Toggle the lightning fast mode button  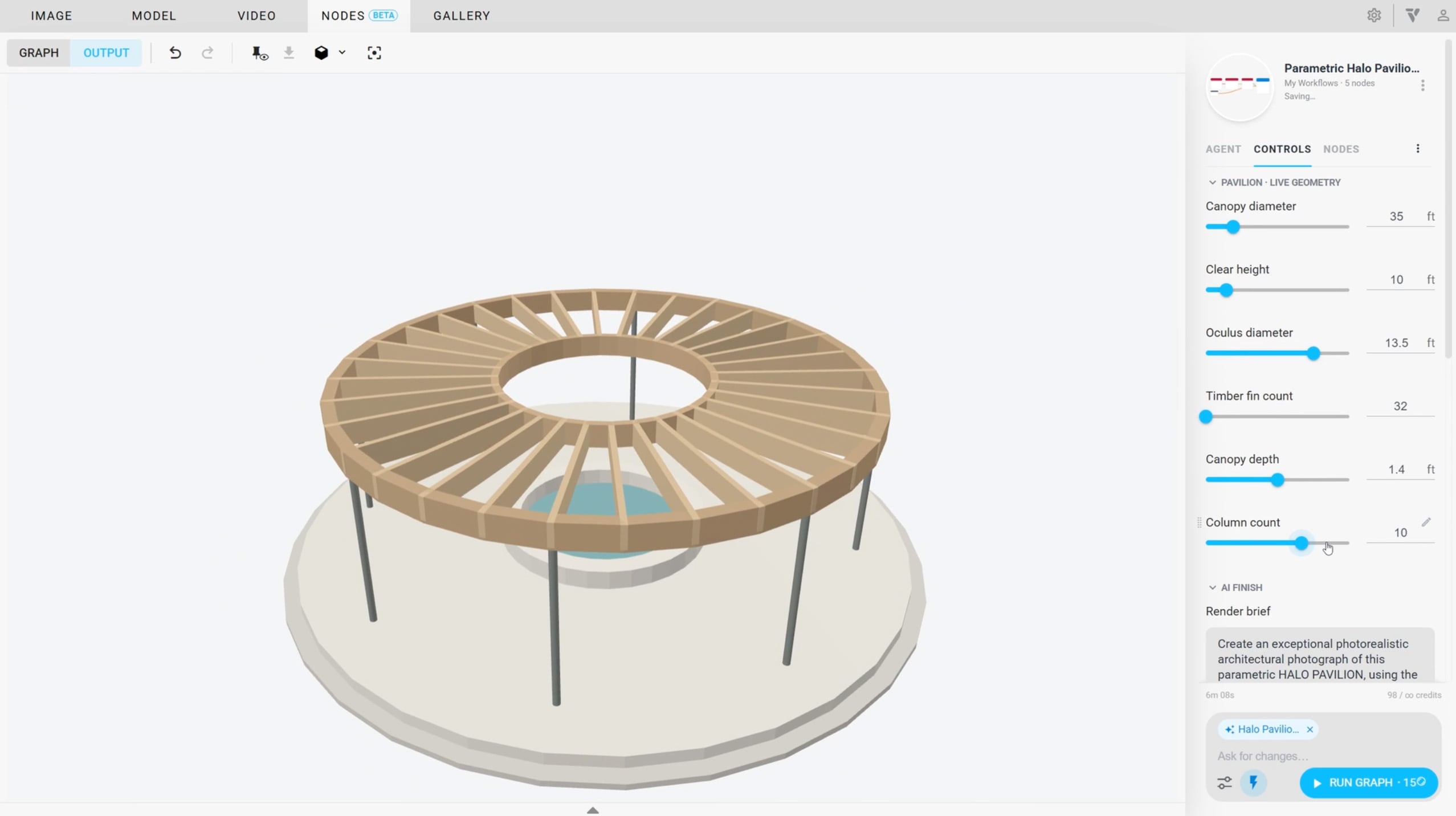tap(1253, 782)
